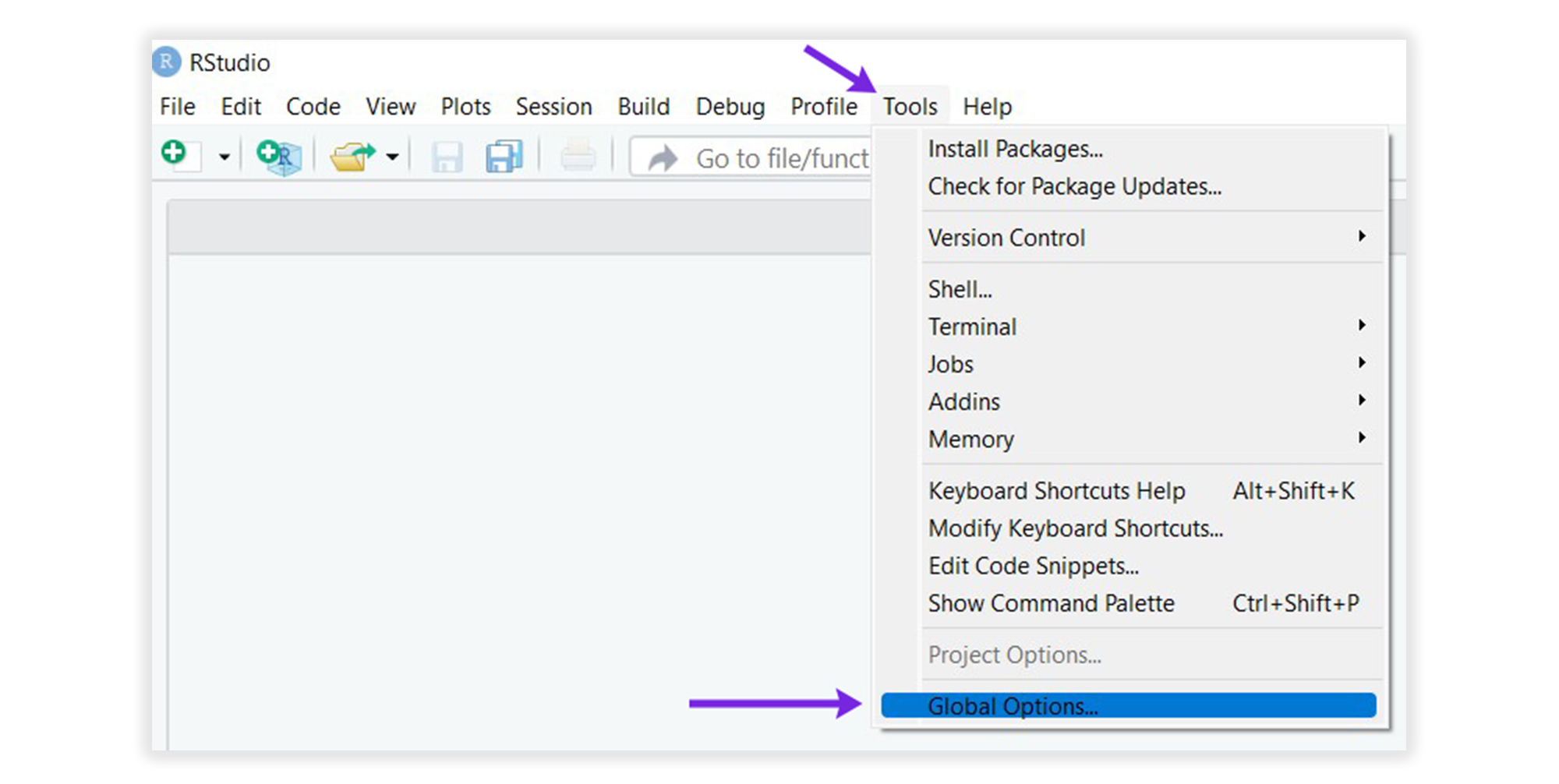The width and height of the screenshot is (1559, 784).
Task: Save the current document
Action: [447, 157]
